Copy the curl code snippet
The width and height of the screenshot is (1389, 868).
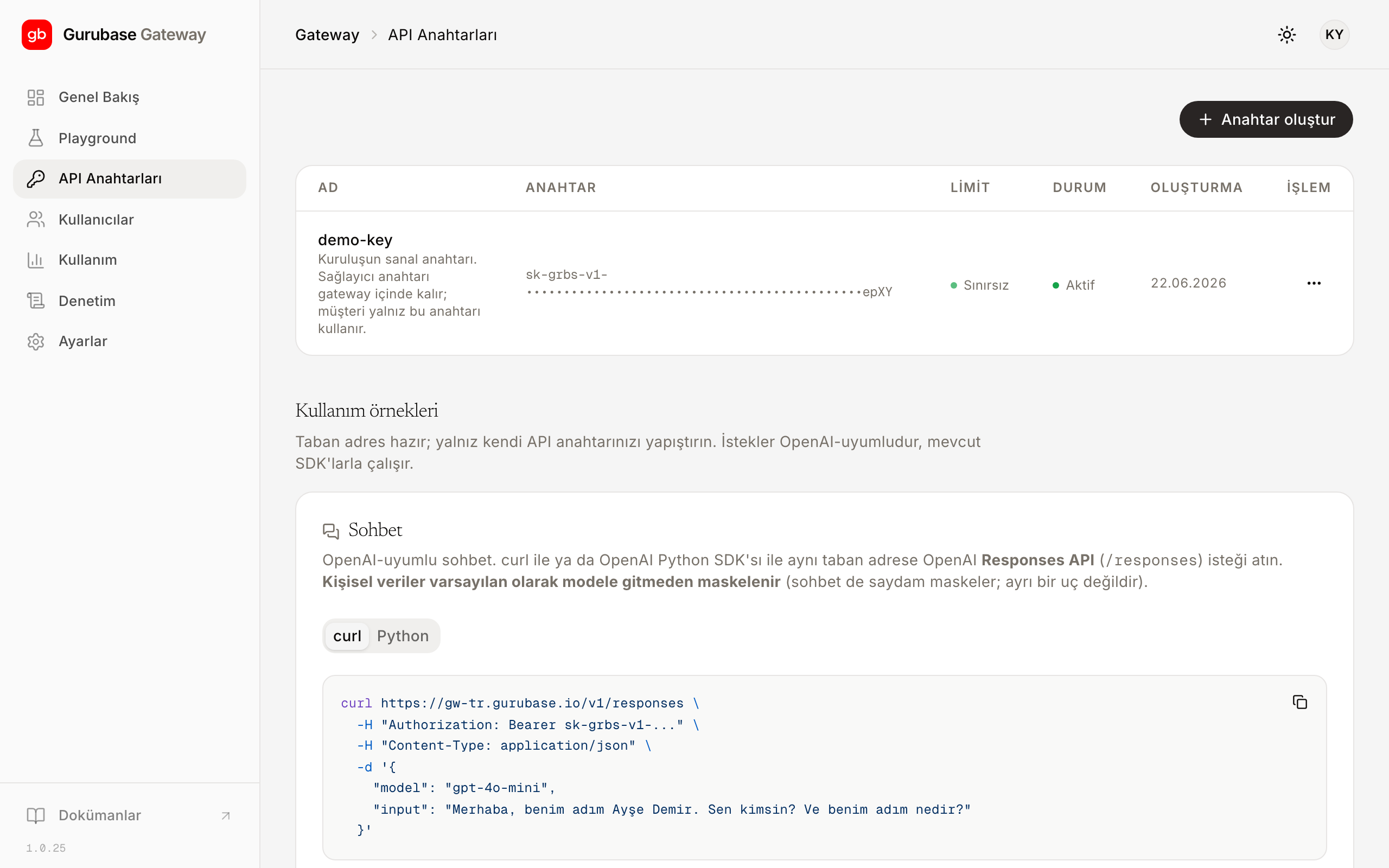tap(1299, 701)
